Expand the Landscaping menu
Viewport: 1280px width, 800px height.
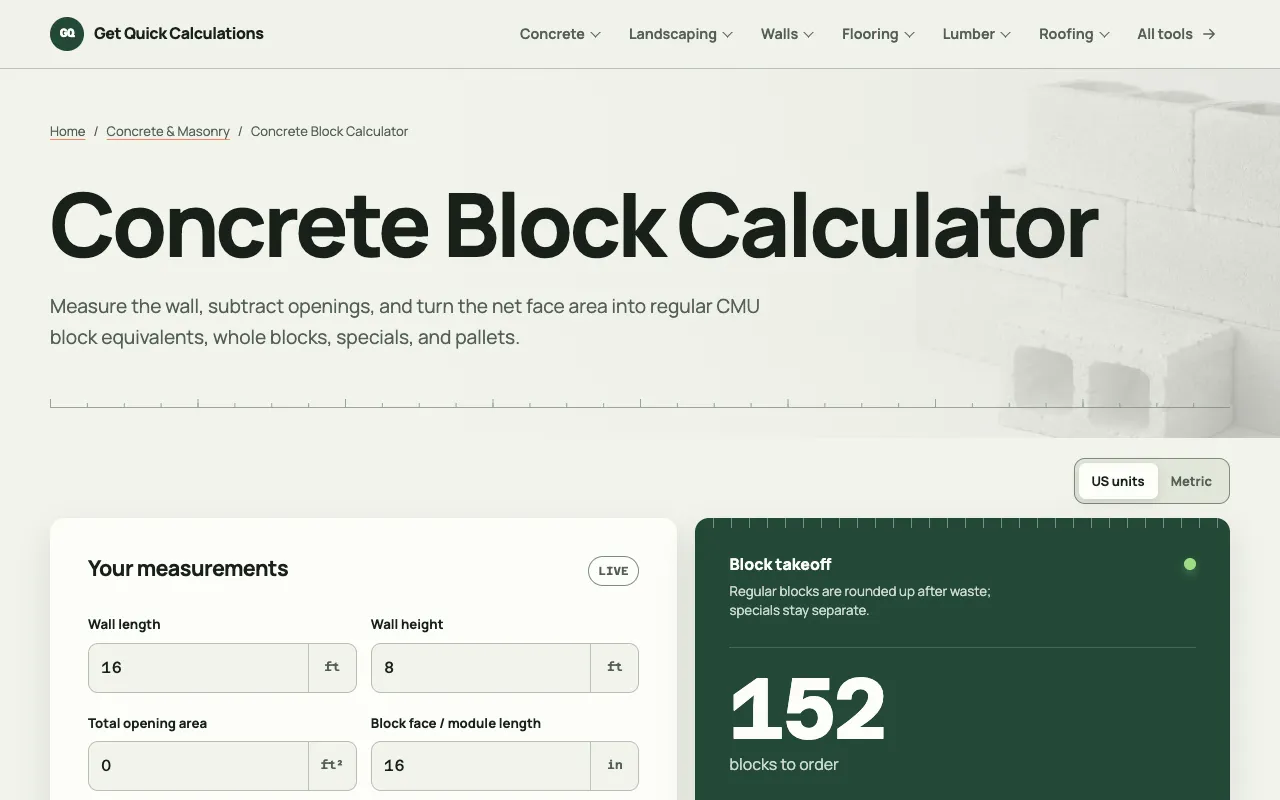pos(681,34)
